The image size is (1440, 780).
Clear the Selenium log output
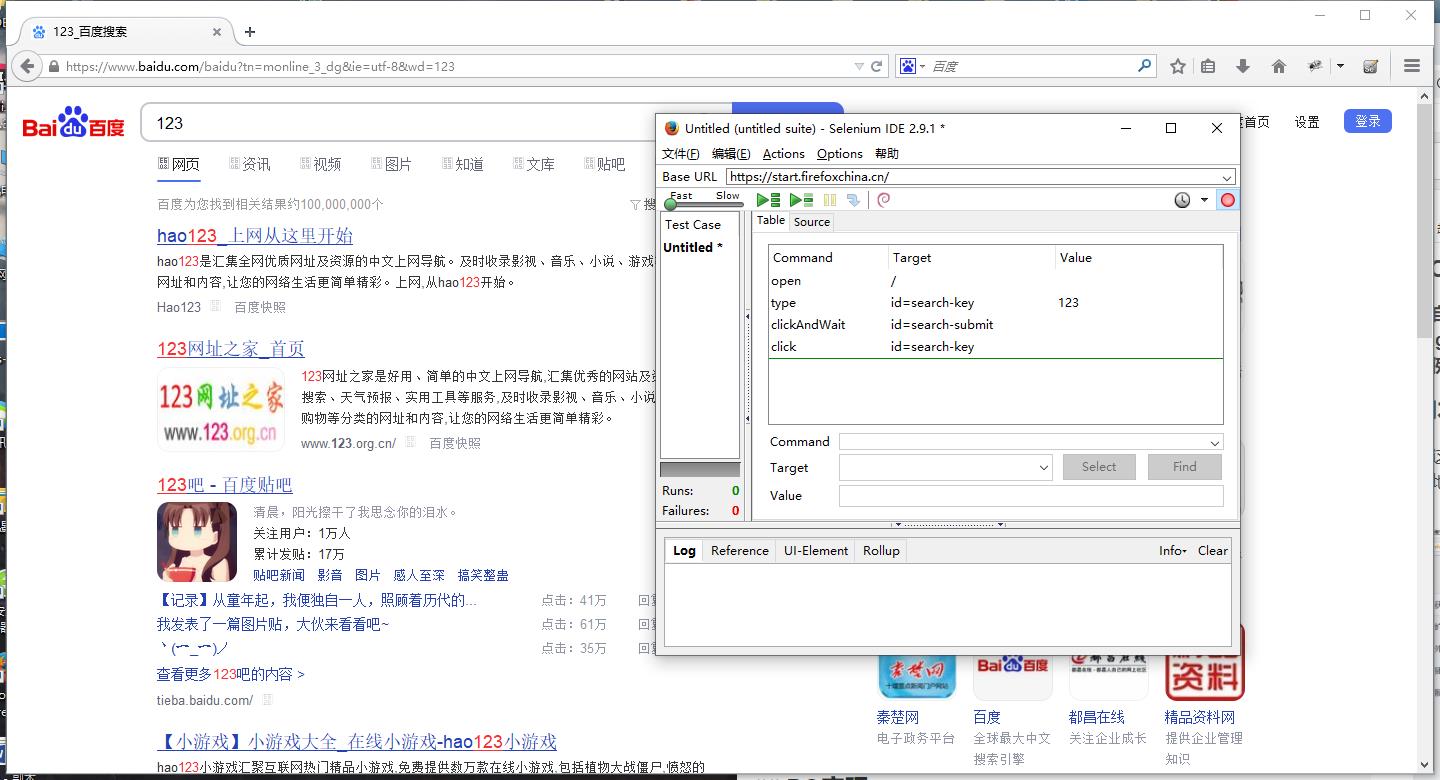coord(1213,551)
